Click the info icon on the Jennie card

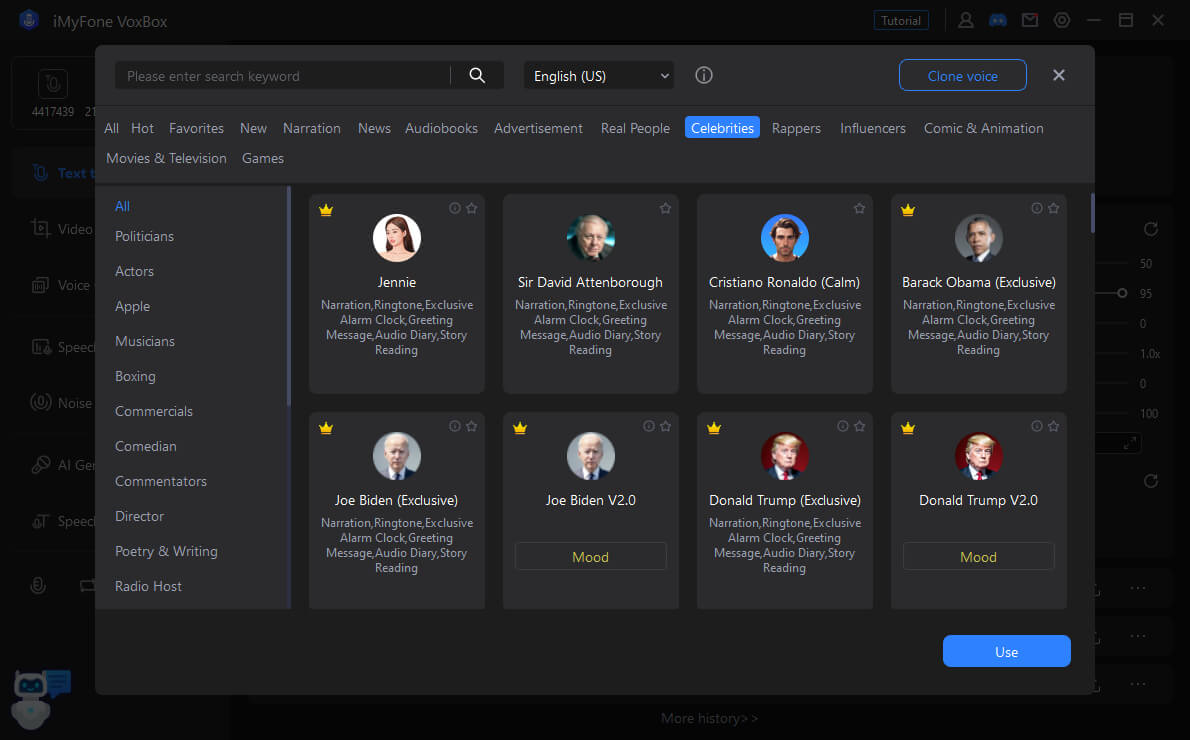[455, 208]
